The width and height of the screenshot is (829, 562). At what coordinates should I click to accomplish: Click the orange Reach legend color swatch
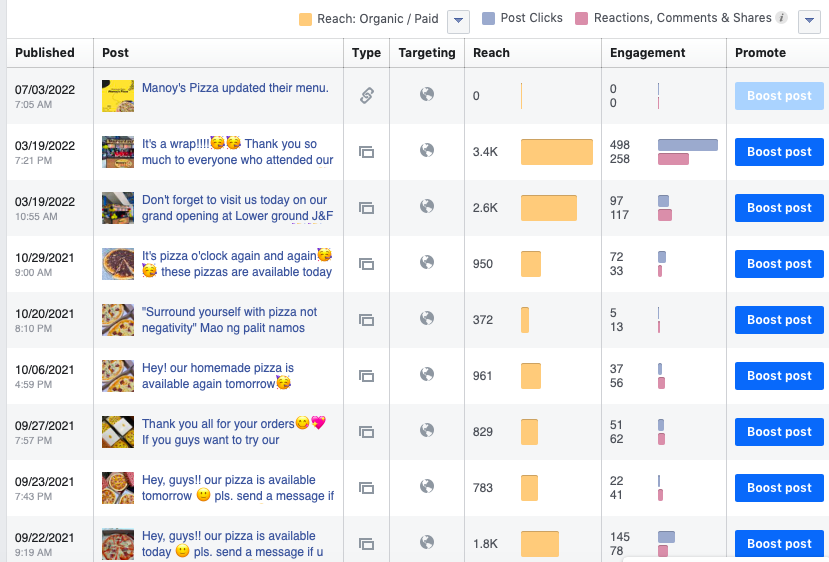click(x=306, y=19)
